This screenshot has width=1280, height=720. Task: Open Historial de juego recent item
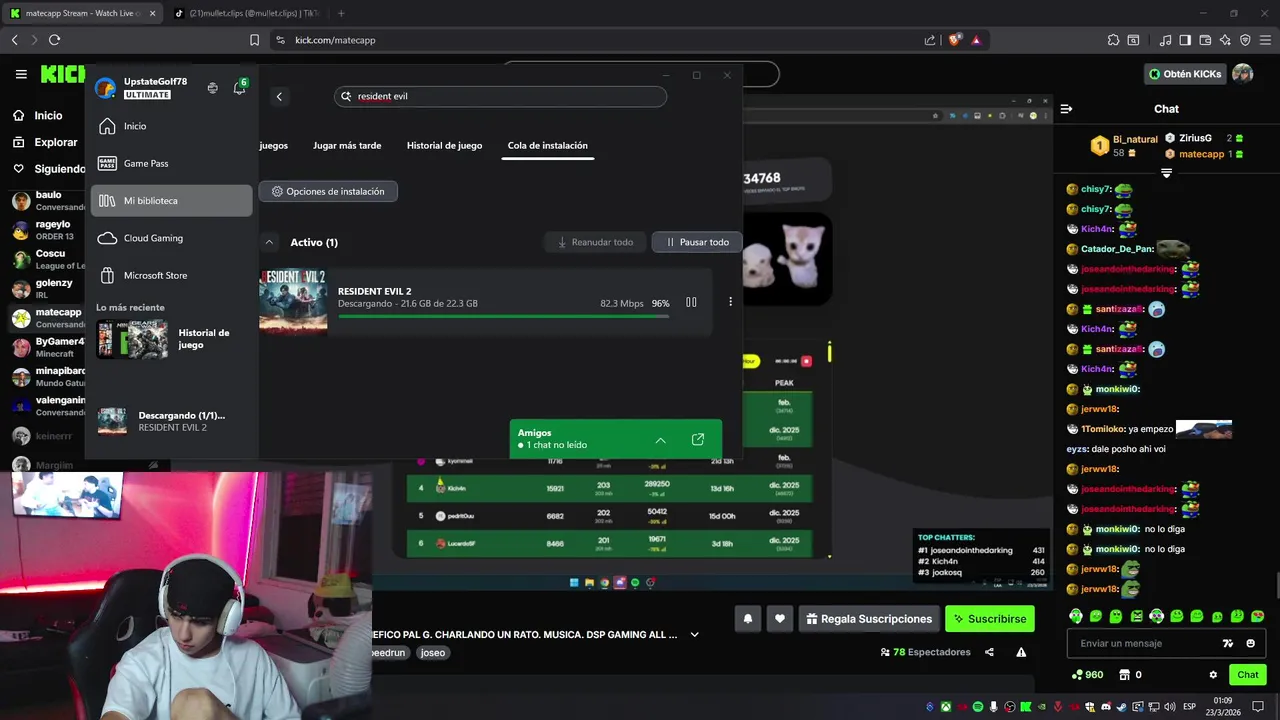click(x=171, y=339)
